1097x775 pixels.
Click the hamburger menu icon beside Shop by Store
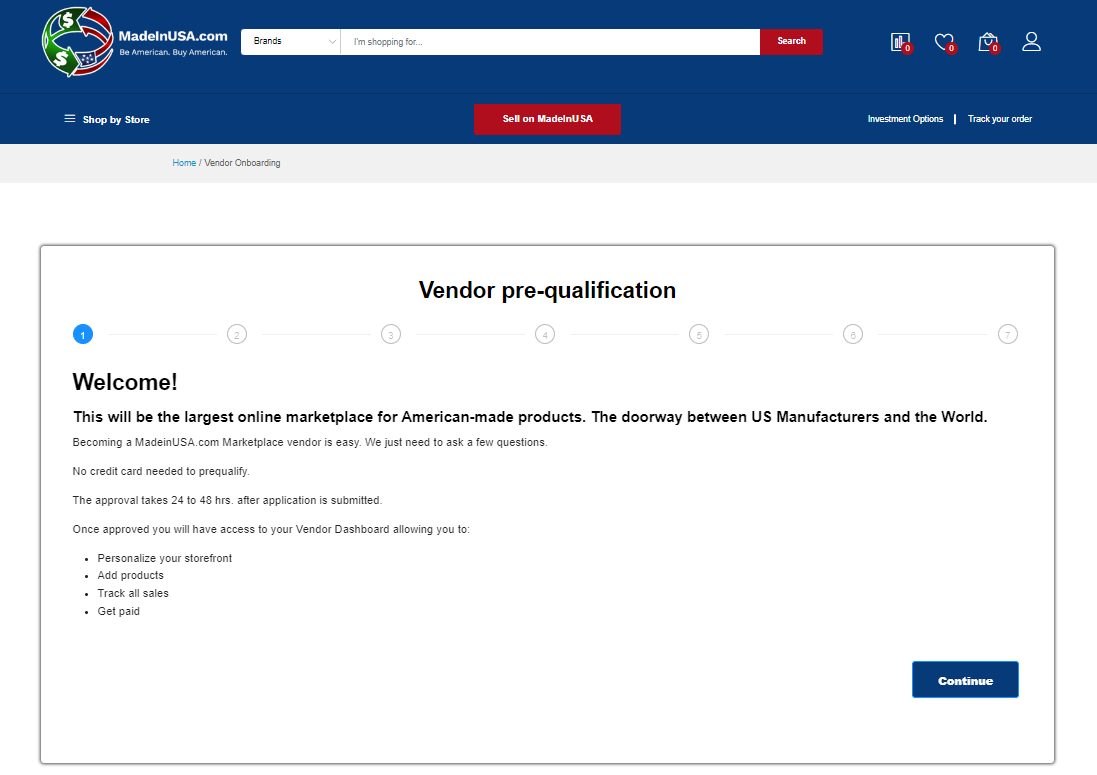[x=70, y=118]
